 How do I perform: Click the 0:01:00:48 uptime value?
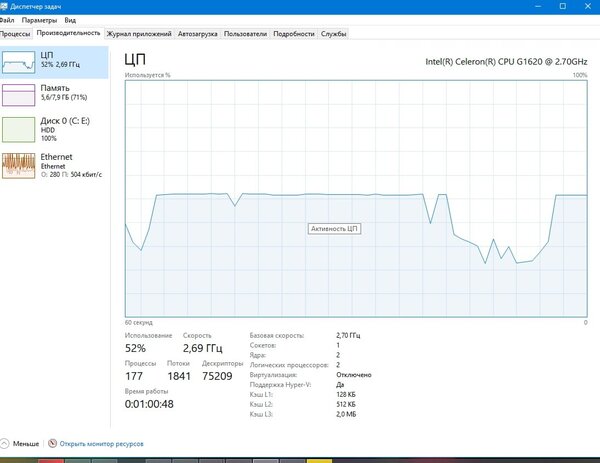(x=149, y=404)
